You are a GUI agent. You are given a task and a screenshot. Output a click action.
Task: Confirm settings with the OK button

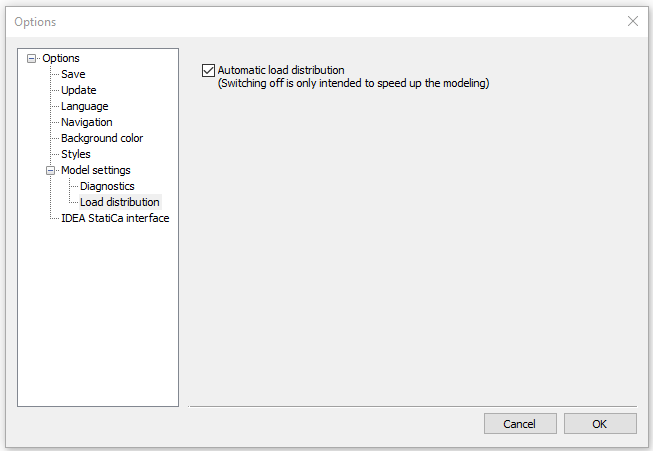(600, 424)
